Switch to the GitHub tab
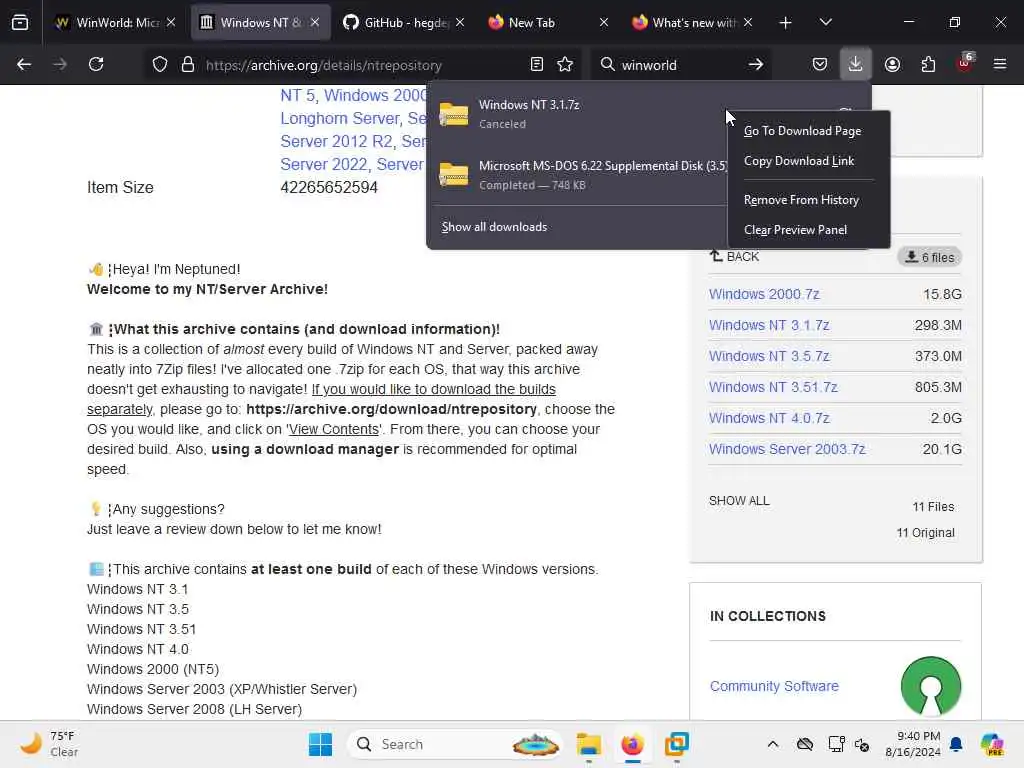The width and height of the screenshot is (1024, 768). point(404,22)
